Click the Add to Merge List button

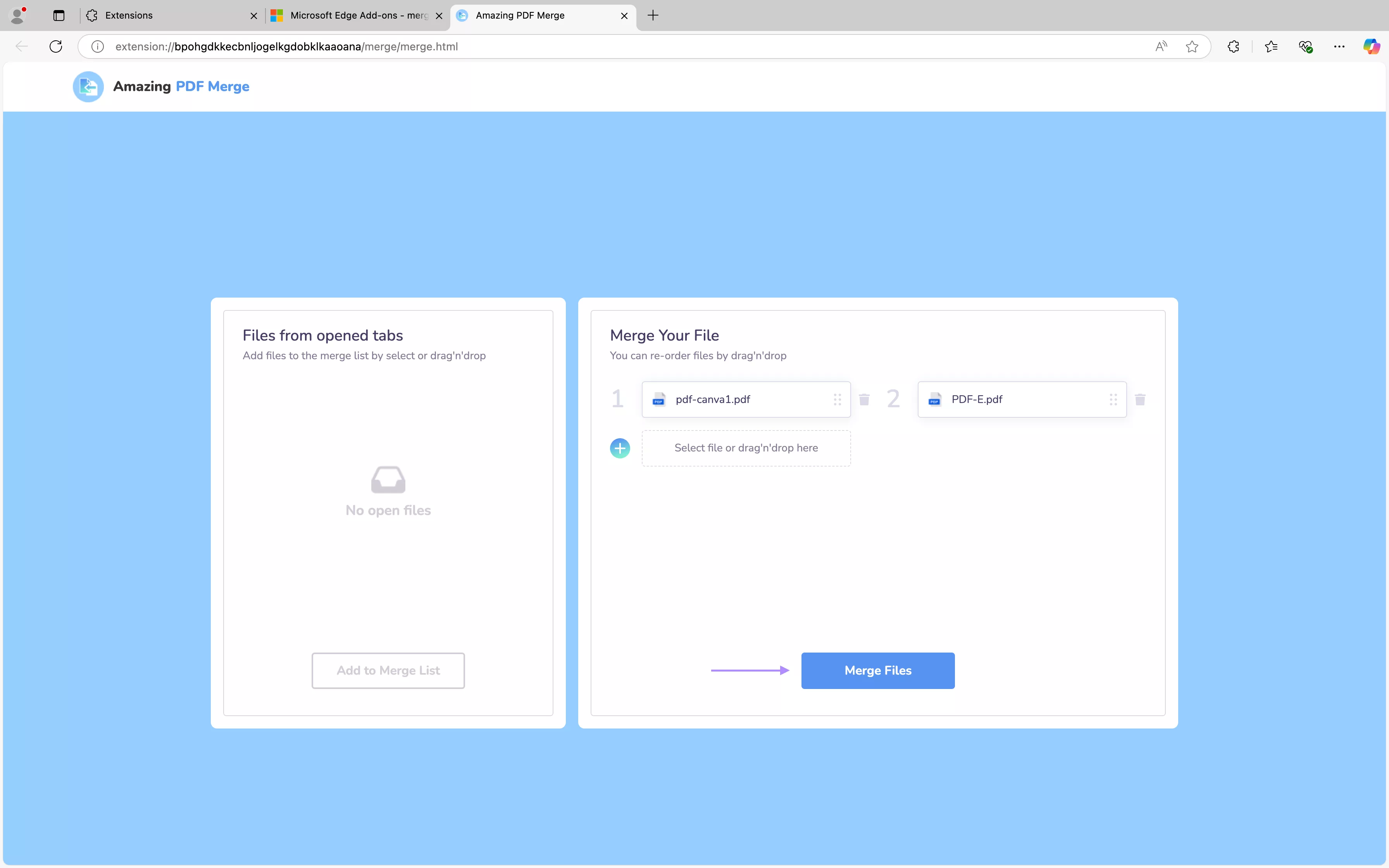tap(388, 670)
